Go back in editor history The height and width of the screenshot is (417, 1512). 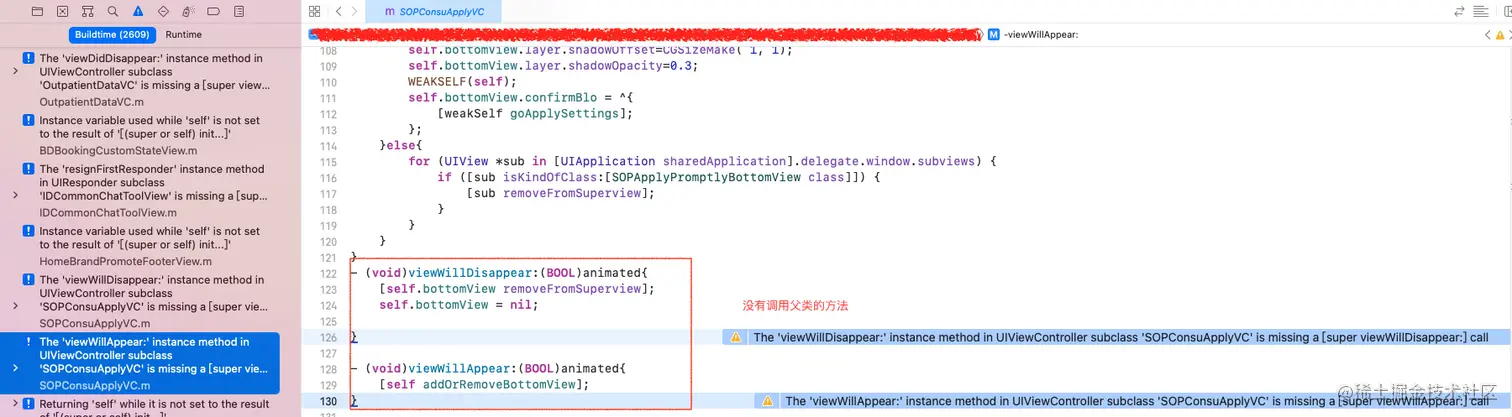[339, 11]
